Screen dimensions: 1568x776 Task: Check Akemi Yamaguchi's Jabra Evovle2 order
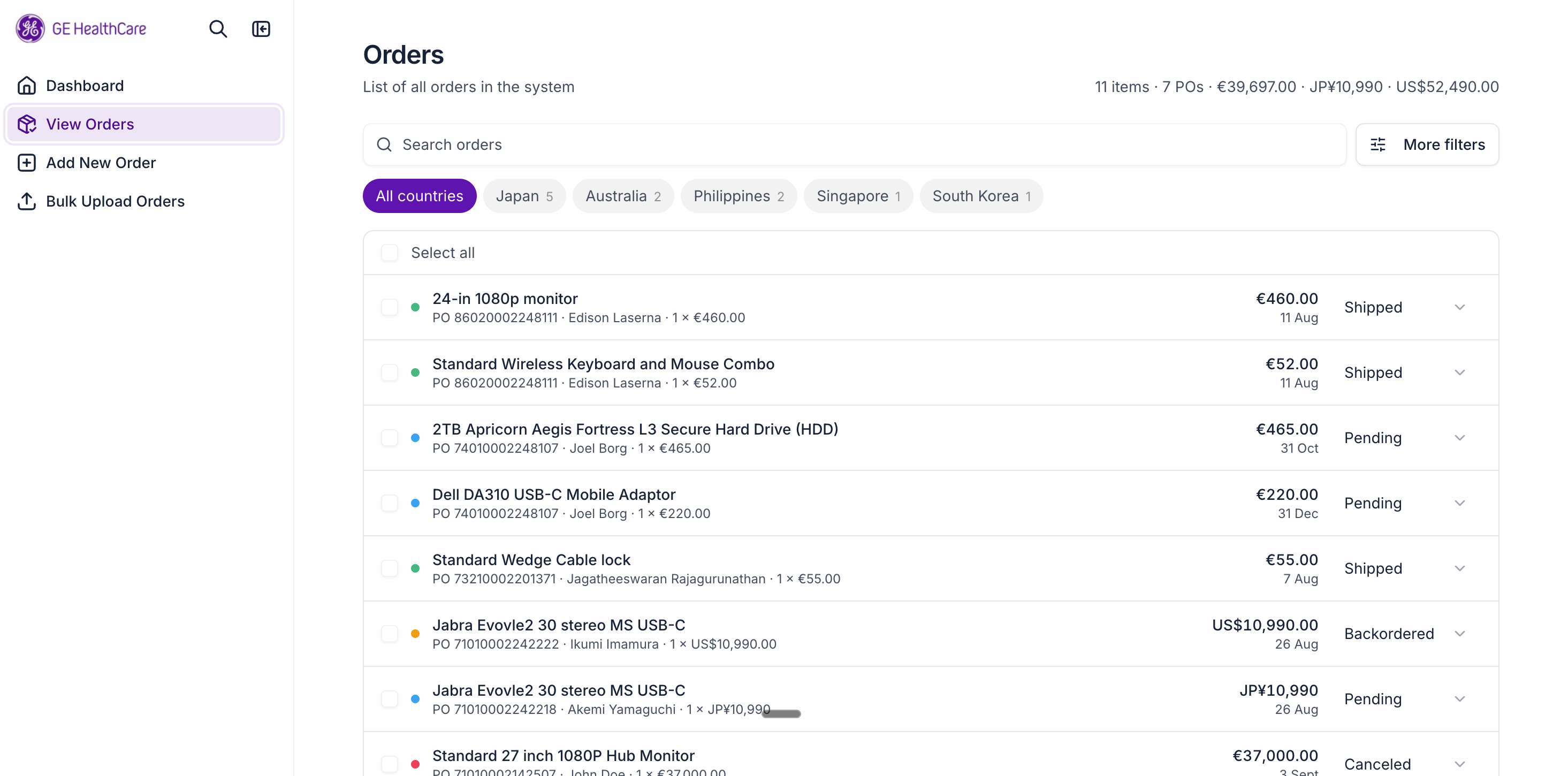point(390,699)
